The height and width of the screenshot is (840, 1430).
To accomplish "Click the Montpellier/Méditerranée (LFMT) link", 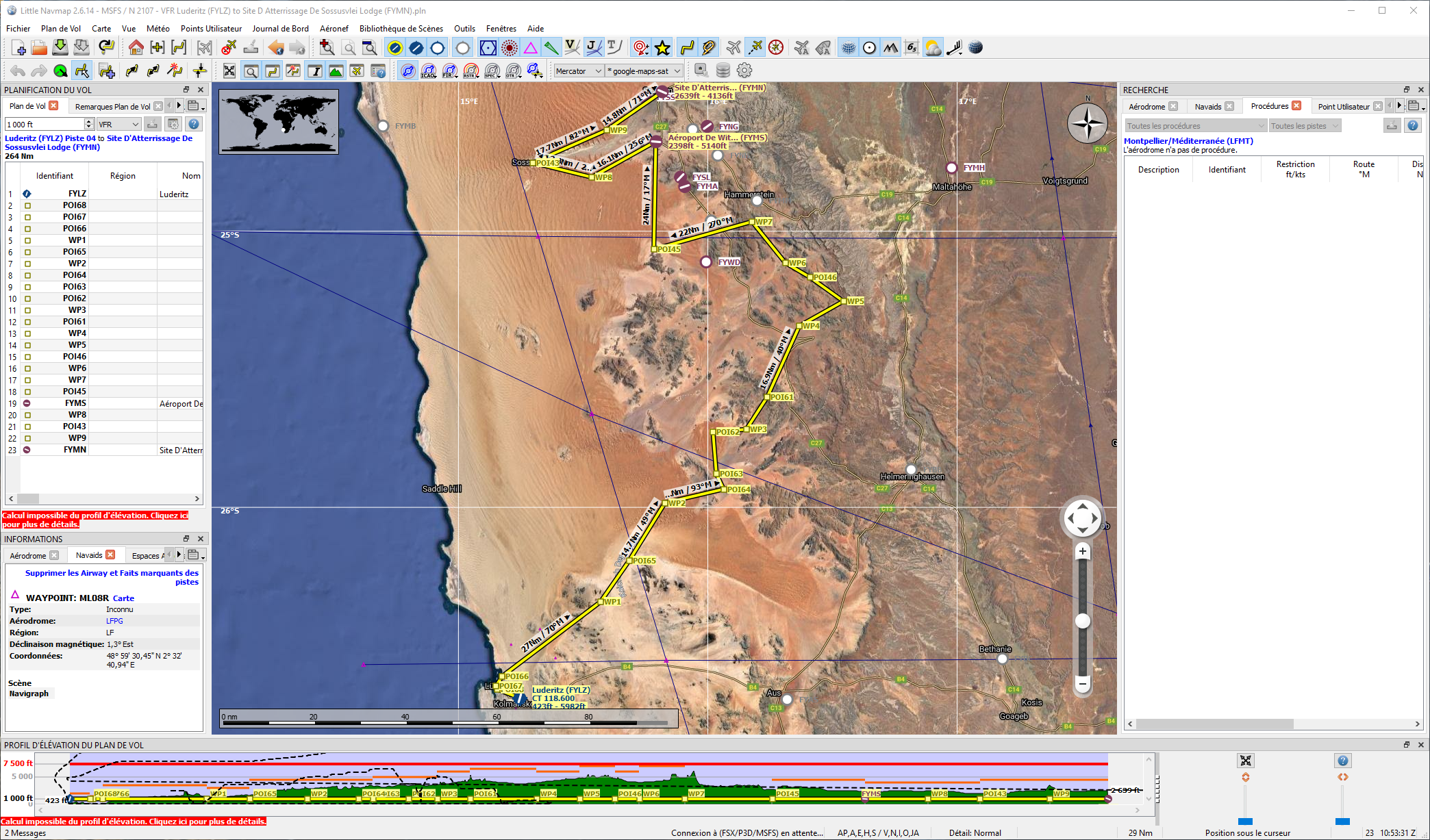I will click(x=1188, y=141).
